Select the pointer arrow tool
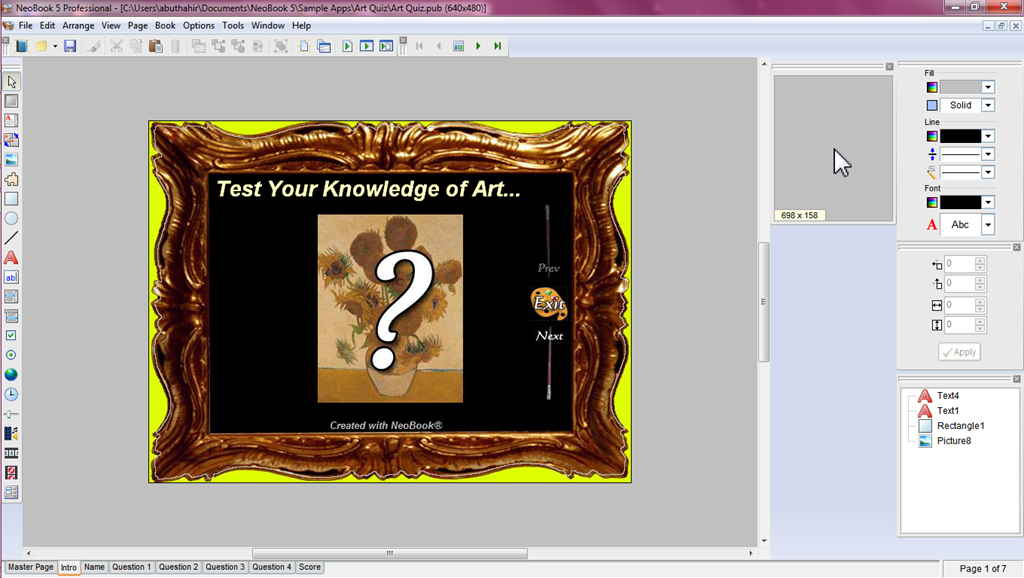Image resolution: width=1024 pixels, height=578 pixels. click(12, 81)
